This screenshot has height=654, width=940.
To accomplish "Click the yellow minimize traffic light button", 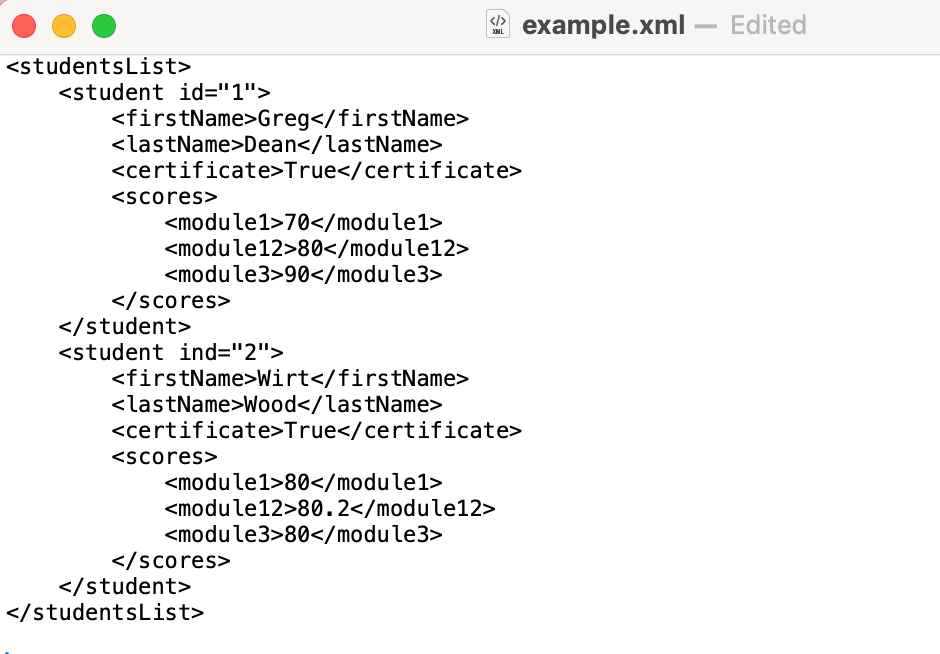I will [x=62, y=25].
